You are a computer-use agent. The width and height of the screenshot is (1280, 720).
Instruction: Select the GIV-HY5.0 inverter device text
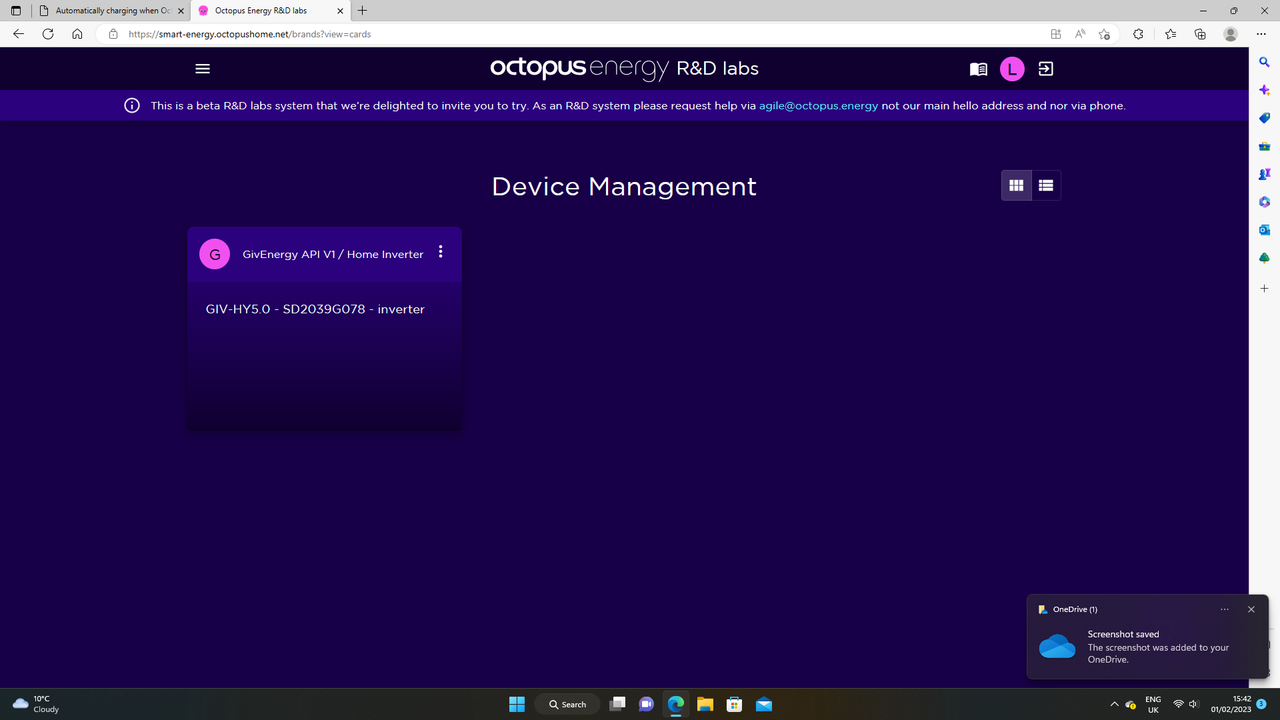pyautogui.click(x=315, y=309)
